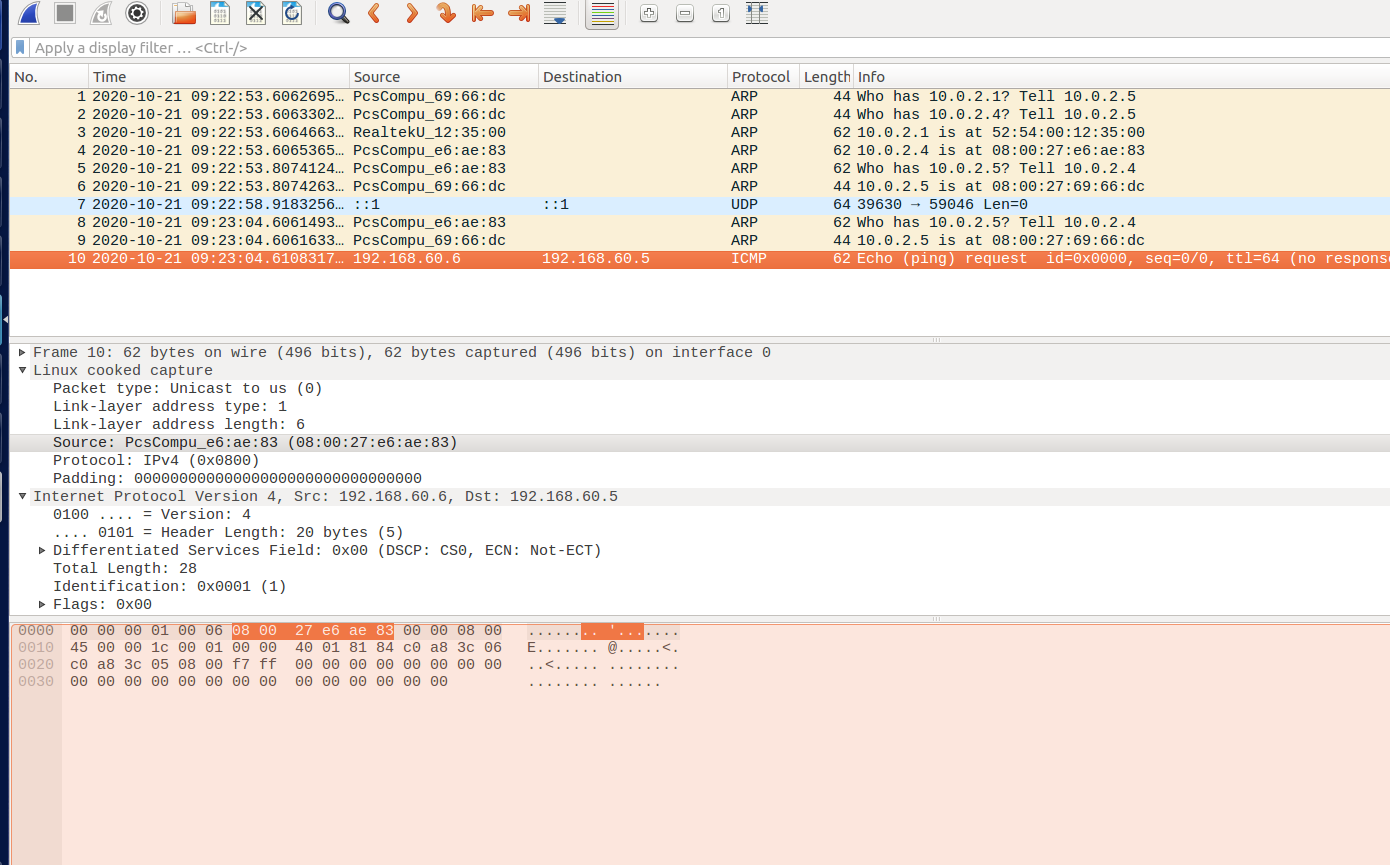Toggle auto-scroll during live capture

pyautogui.click(x=555, y=13)
